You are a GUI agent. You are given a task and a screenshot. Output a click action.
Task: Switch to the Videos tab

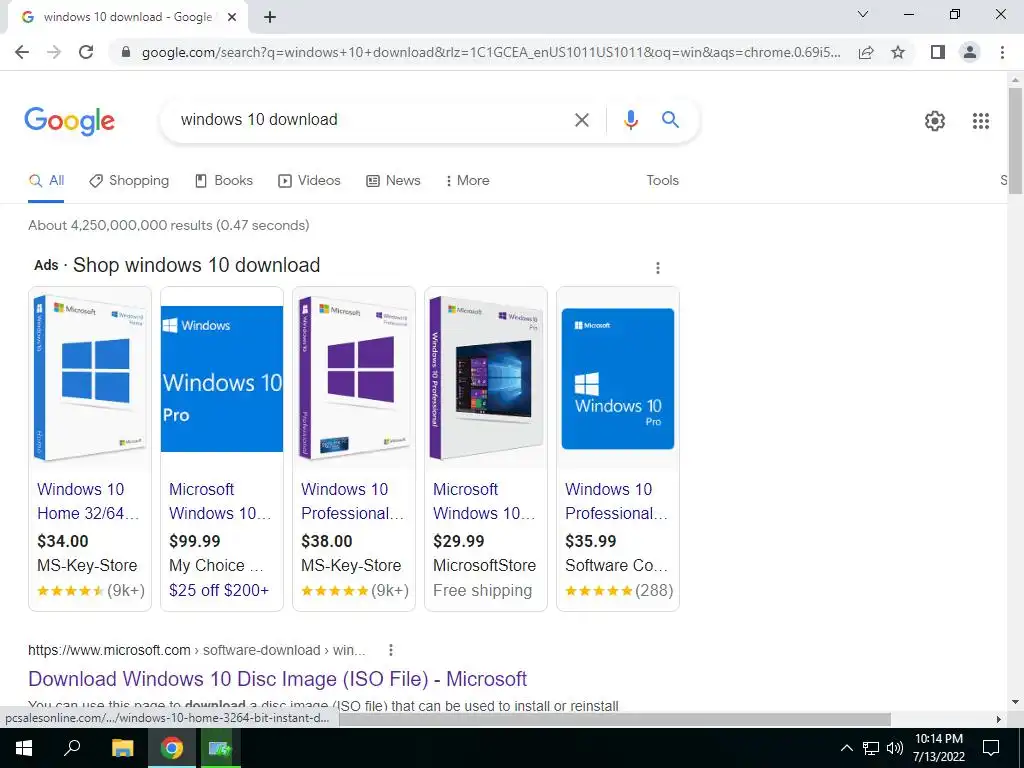[x=310, y=181]
